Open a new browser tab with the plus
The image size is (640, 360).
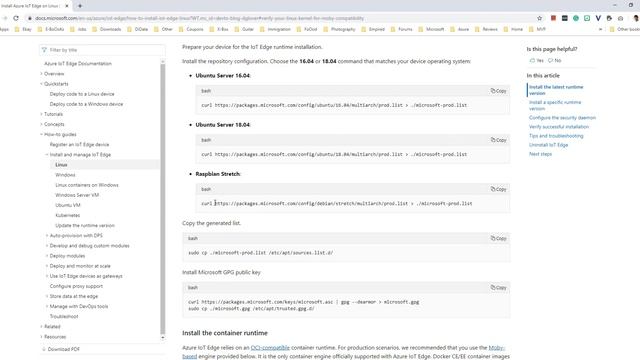(80, 6)
